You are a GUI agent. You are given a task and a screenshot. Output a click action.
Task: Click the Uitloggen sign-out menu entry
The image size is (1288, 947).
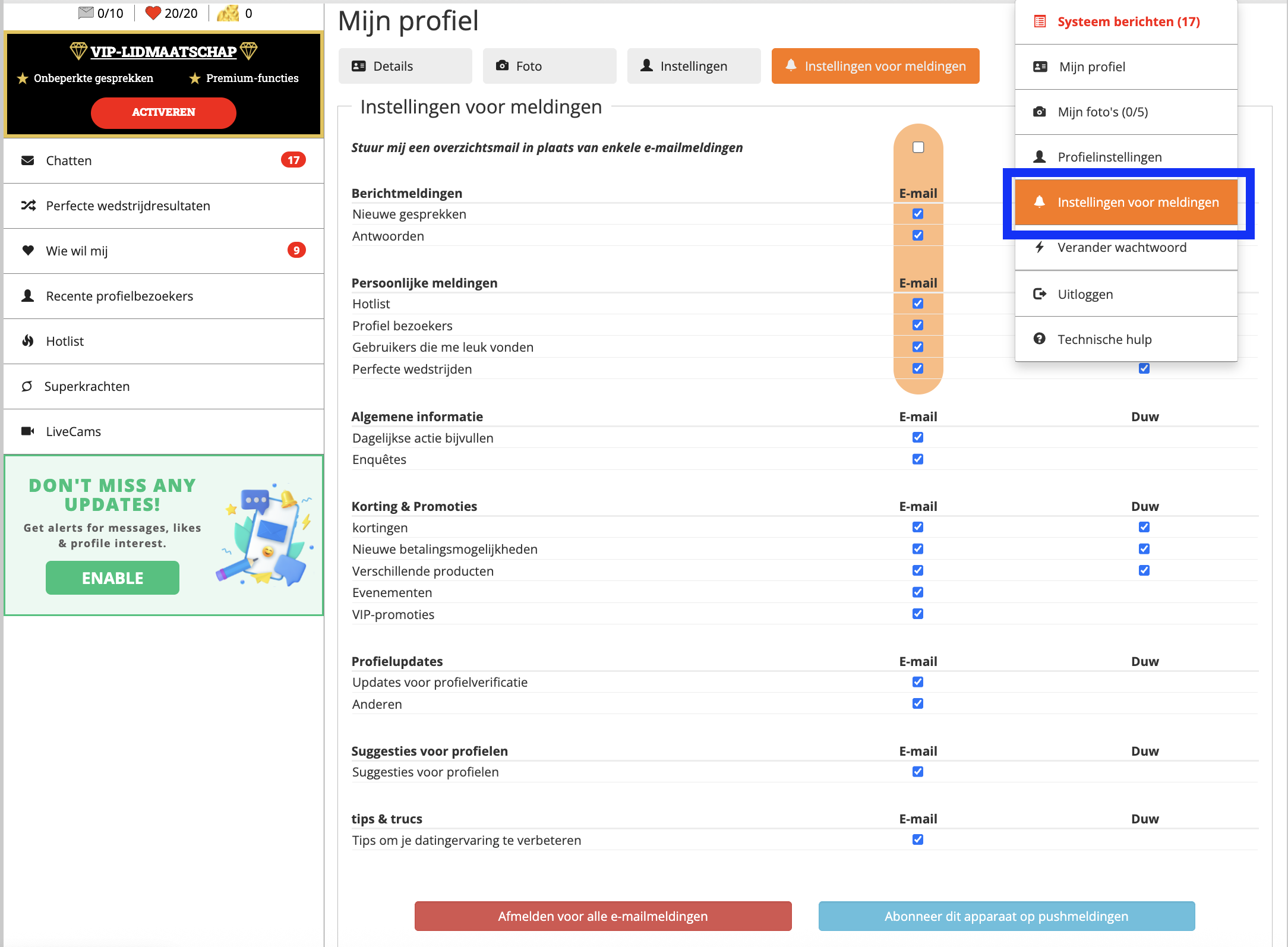(1085, 294)
